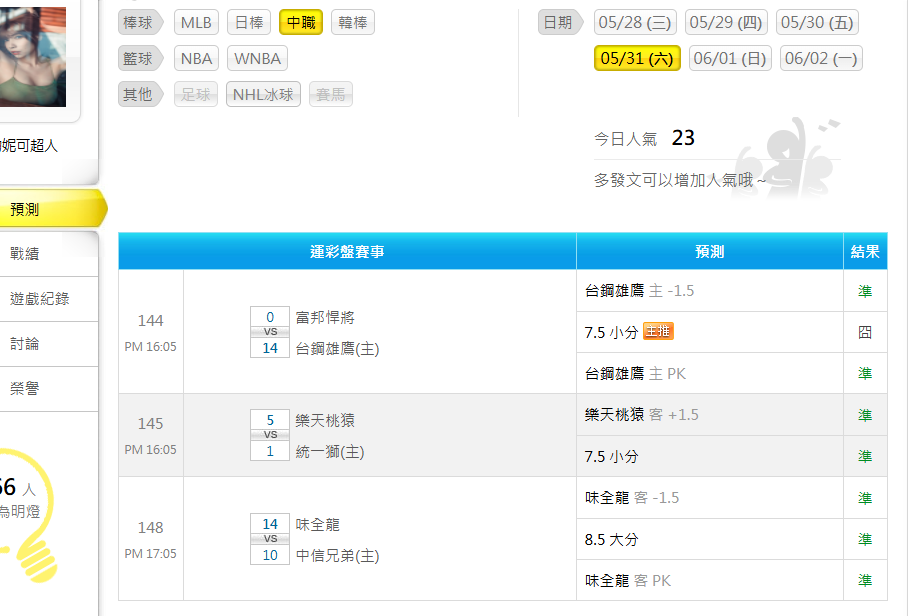This screenshot has height=616, width=923.
Task: Click the prediction 台鋼雄鷹 主 PK
Action: [x=635, y=373]
